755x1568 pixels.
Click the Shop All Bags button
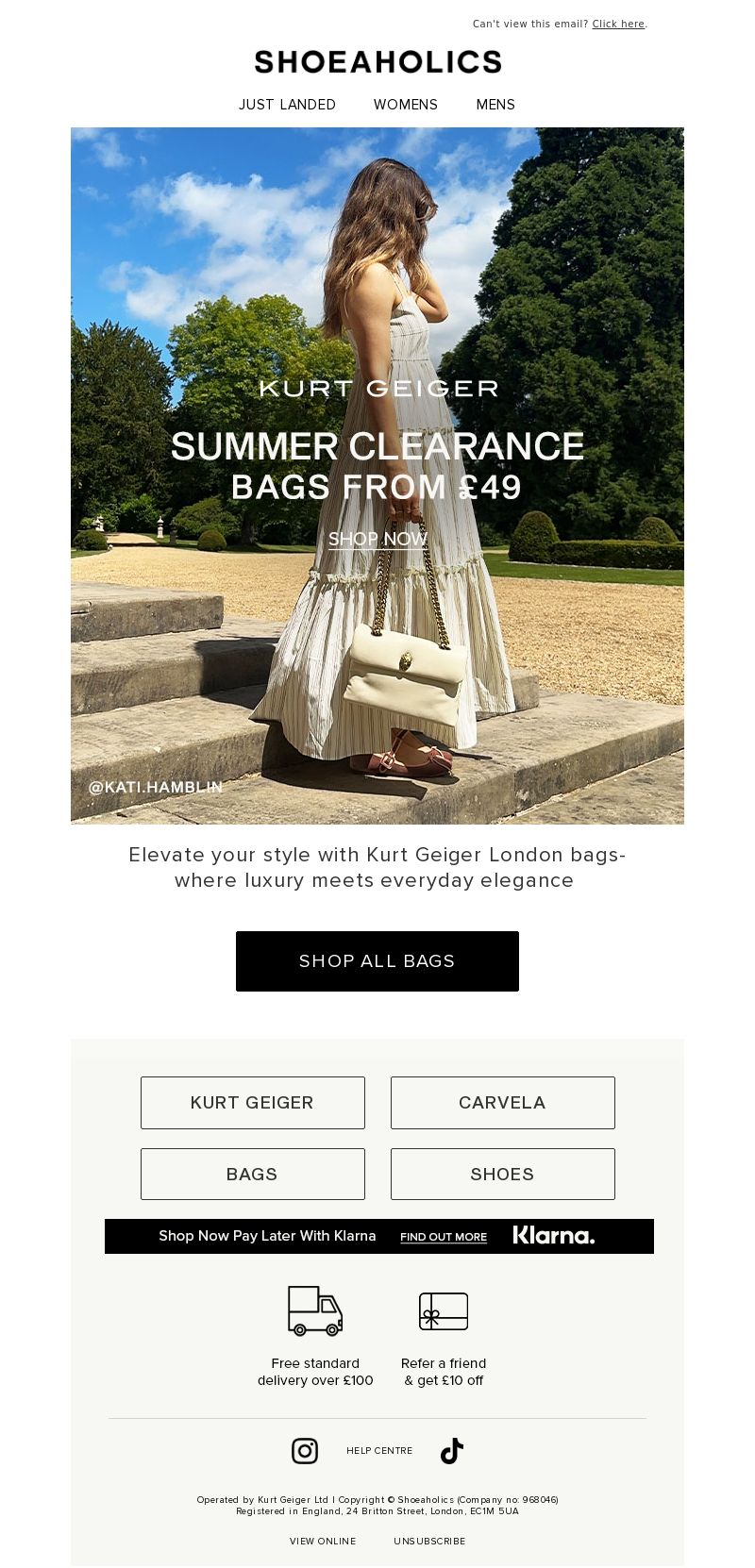click(x=377, y=961)
